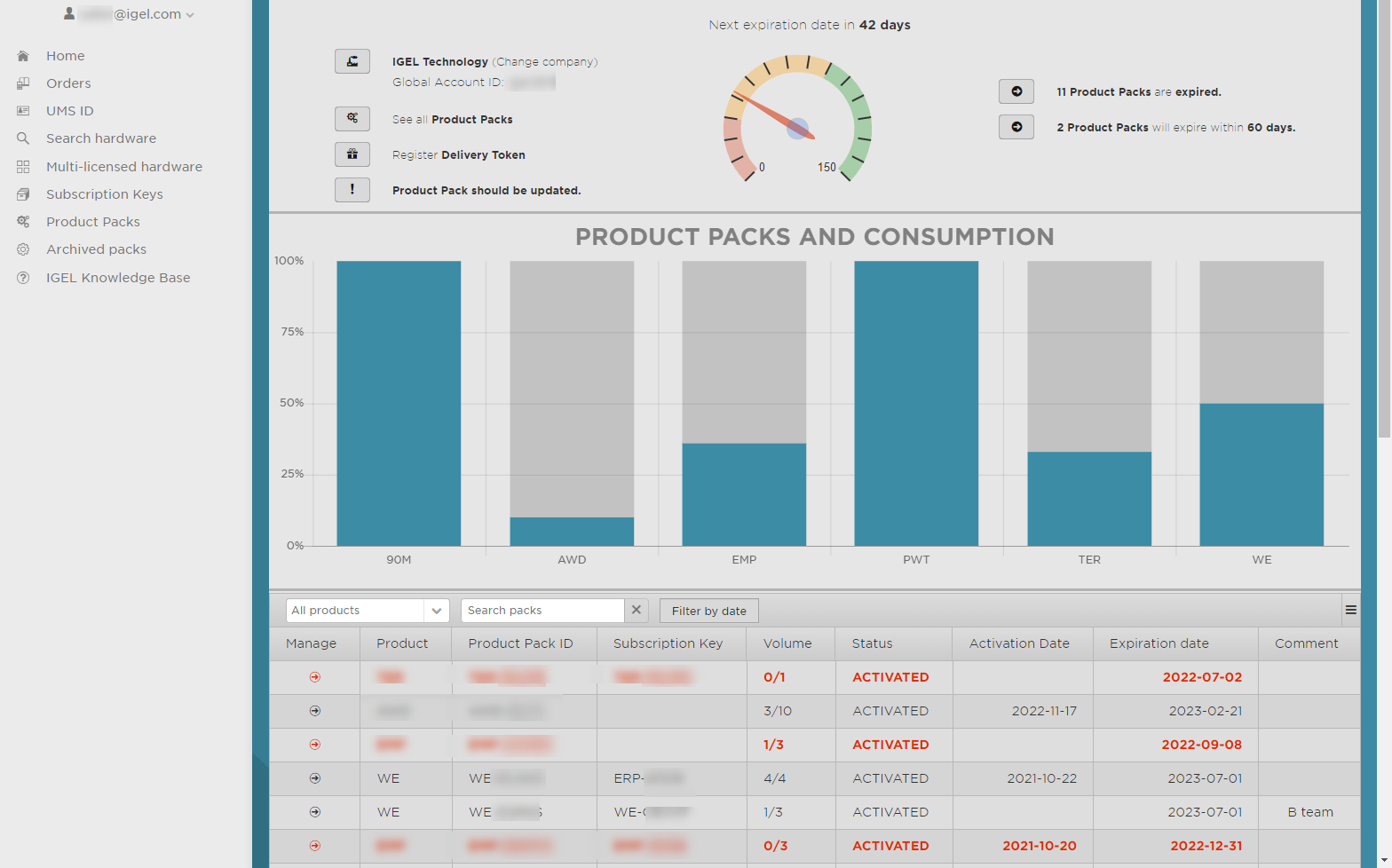Viewport: 1392px width, 868px height.
Task: Manage the WE pack with B team comment
Action: click(314, 812)
